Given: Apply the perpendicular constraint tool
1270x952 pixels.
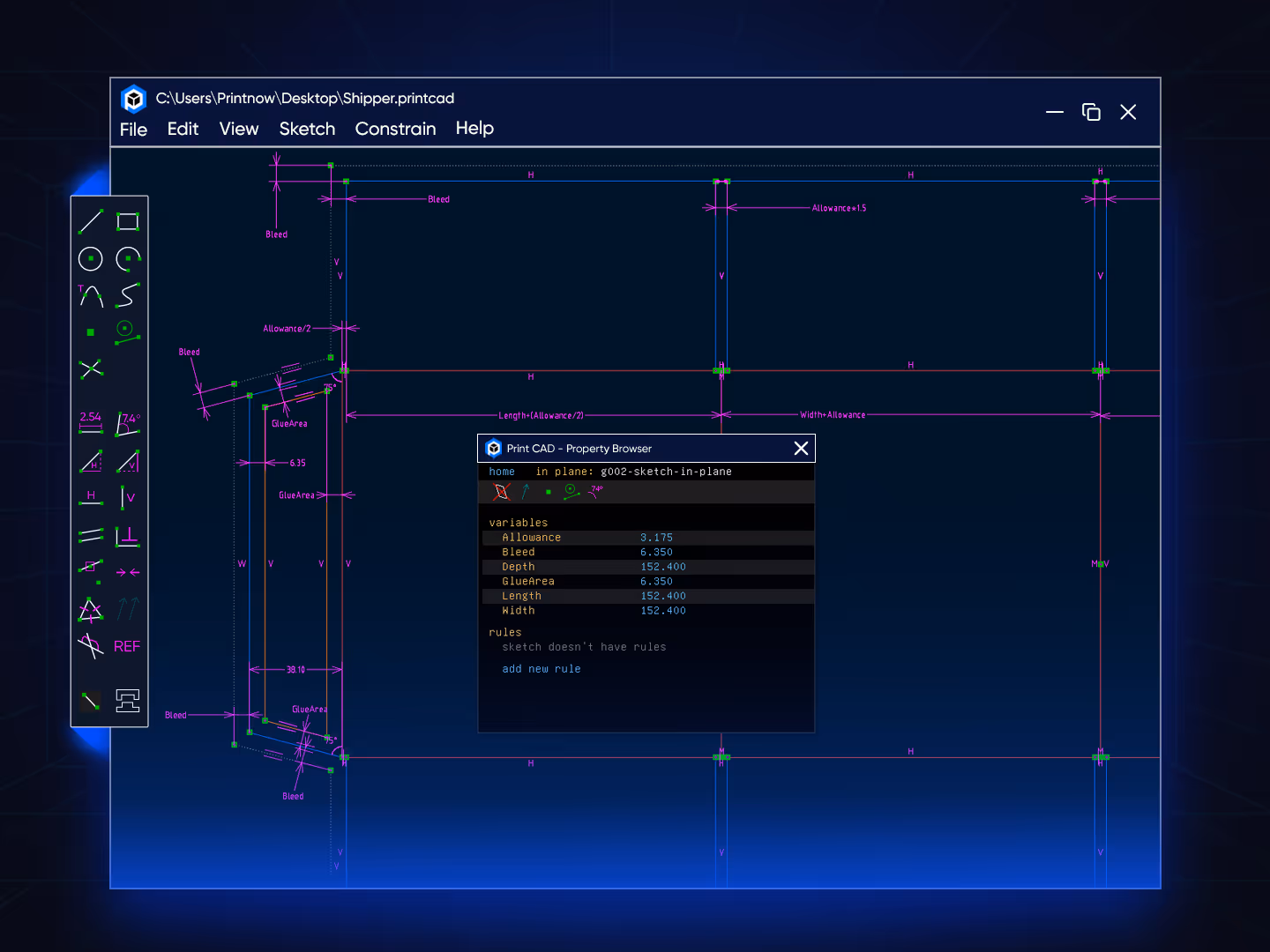Looking at the screenshot, I should pos(128,535).
